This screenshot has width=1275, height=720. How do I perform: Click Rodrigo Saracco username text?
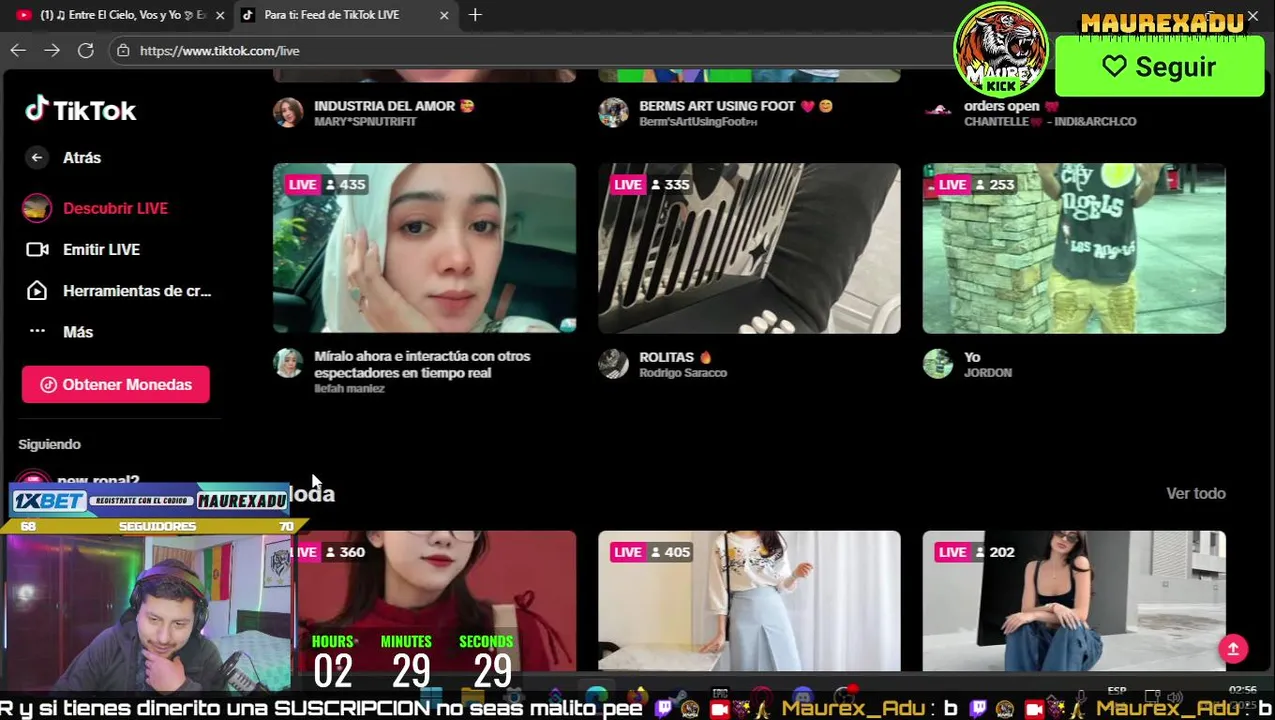click(x=683, y=373)
